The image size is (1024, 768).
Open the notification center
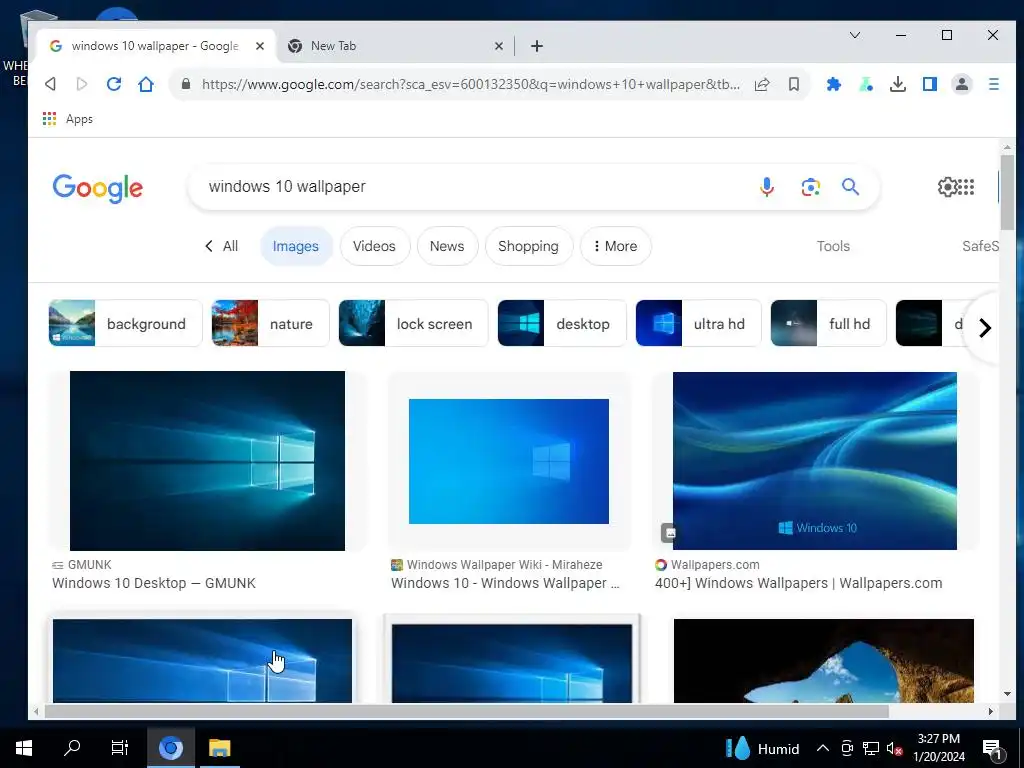992,750
